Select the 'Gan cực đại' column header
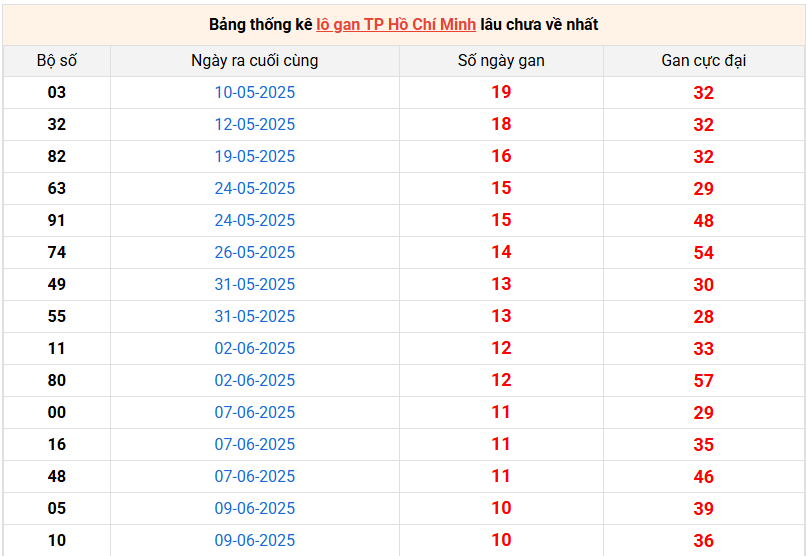The image size is (806, 556). (703, 60)
